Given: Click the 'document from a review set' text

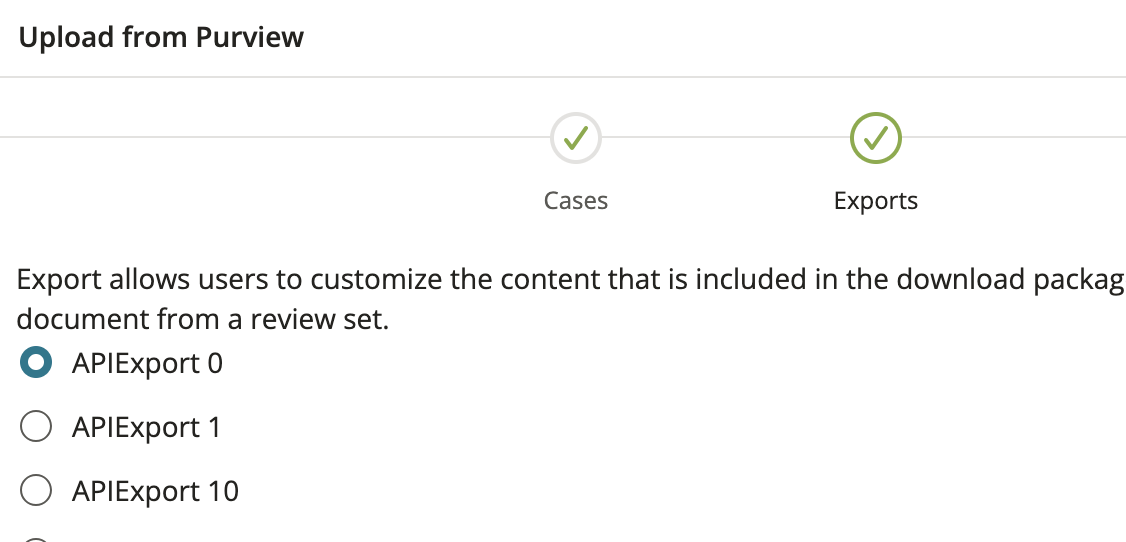Looking at the screenshot, I should click(x=203, y=319).
